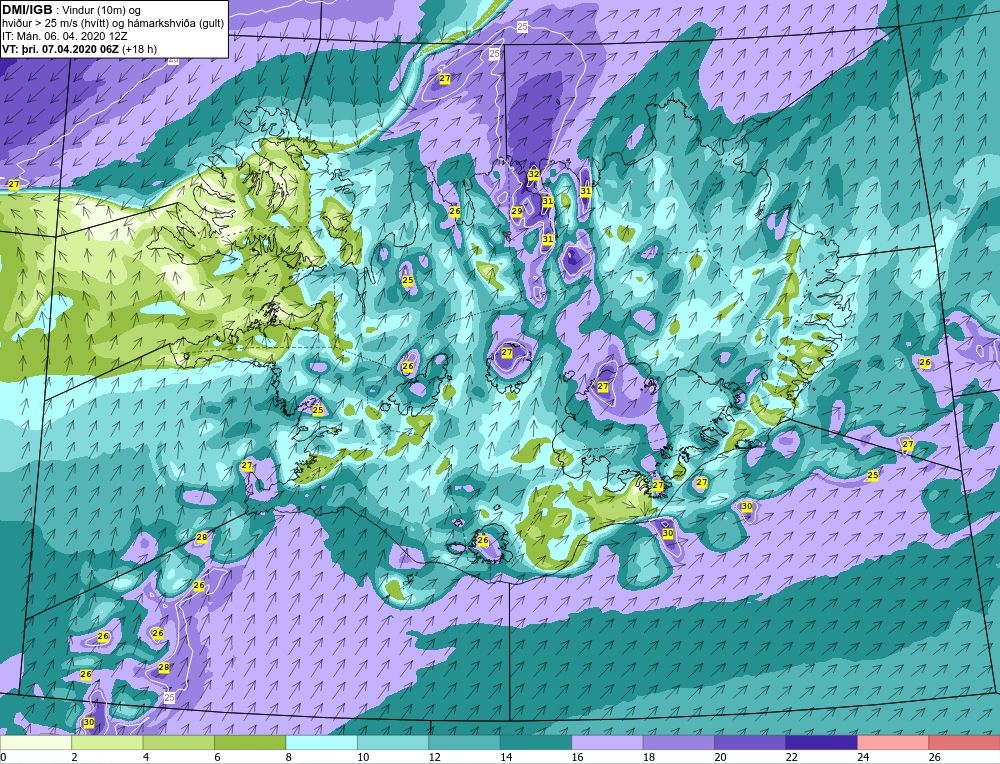Screen dimensions: 1000x764
Task: Click legend scale number '6'
Action: (x=217, y=757)
